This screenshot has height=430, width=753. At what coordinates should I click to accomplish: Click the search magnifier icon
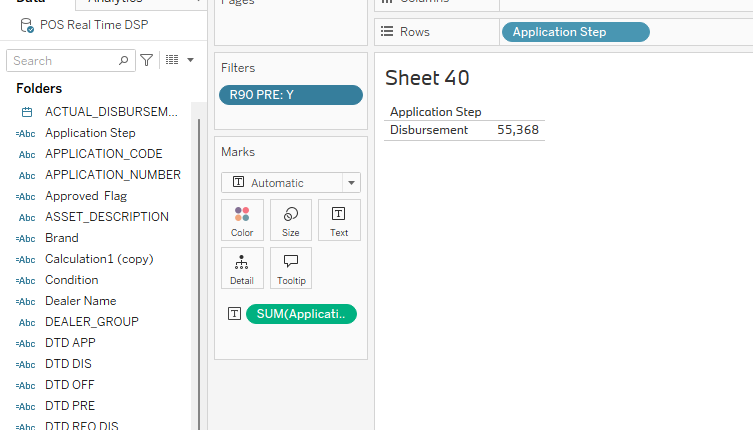tap(123, 61)
